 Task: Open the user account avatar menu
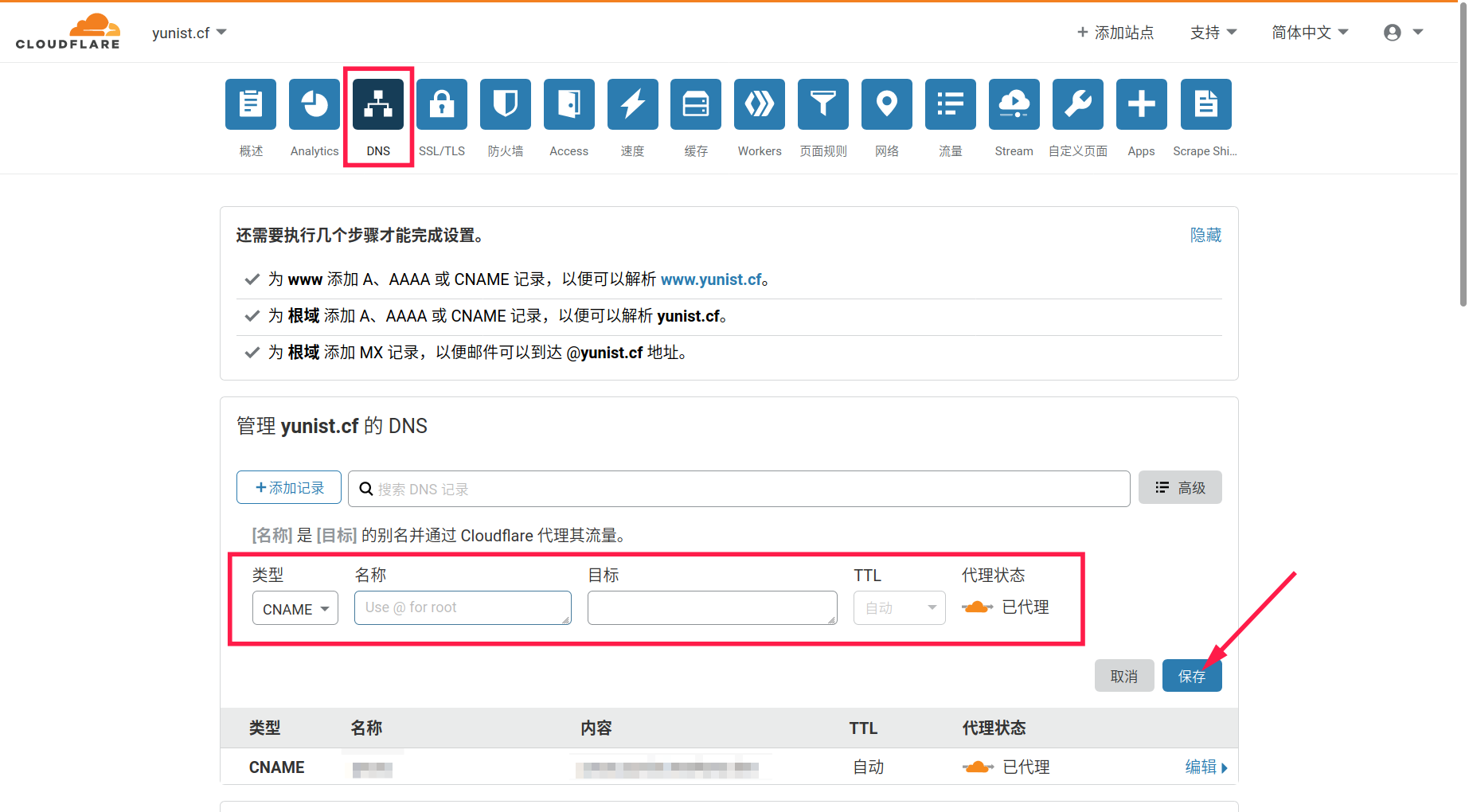click(x=1403, y=33)
